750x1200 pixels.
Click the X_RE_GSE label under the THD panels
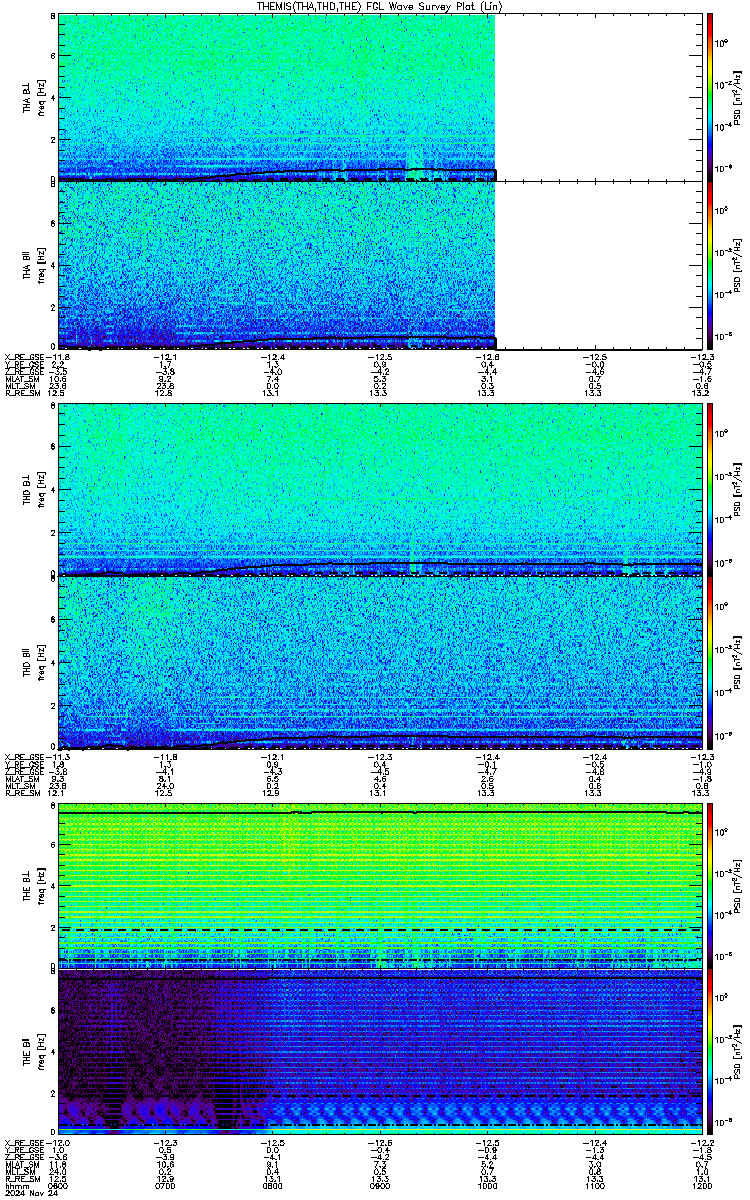click(24, 756)
